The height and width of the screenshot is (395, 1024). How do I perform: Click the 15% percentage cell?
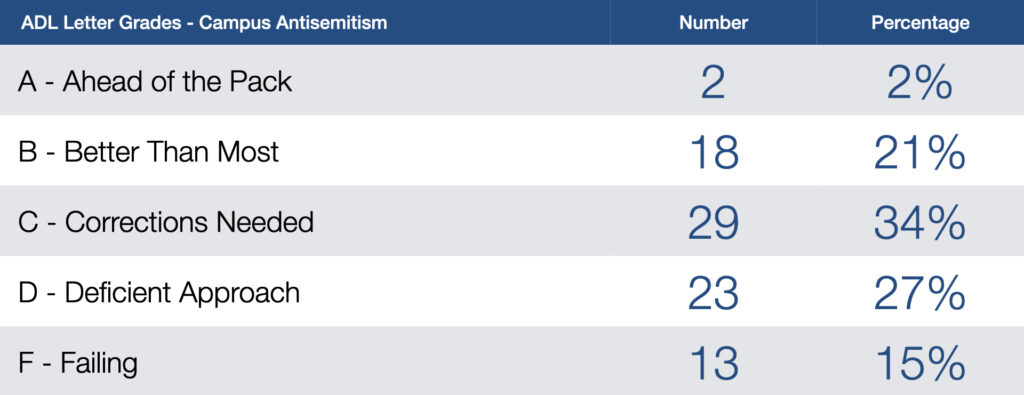tap(920, 364)
